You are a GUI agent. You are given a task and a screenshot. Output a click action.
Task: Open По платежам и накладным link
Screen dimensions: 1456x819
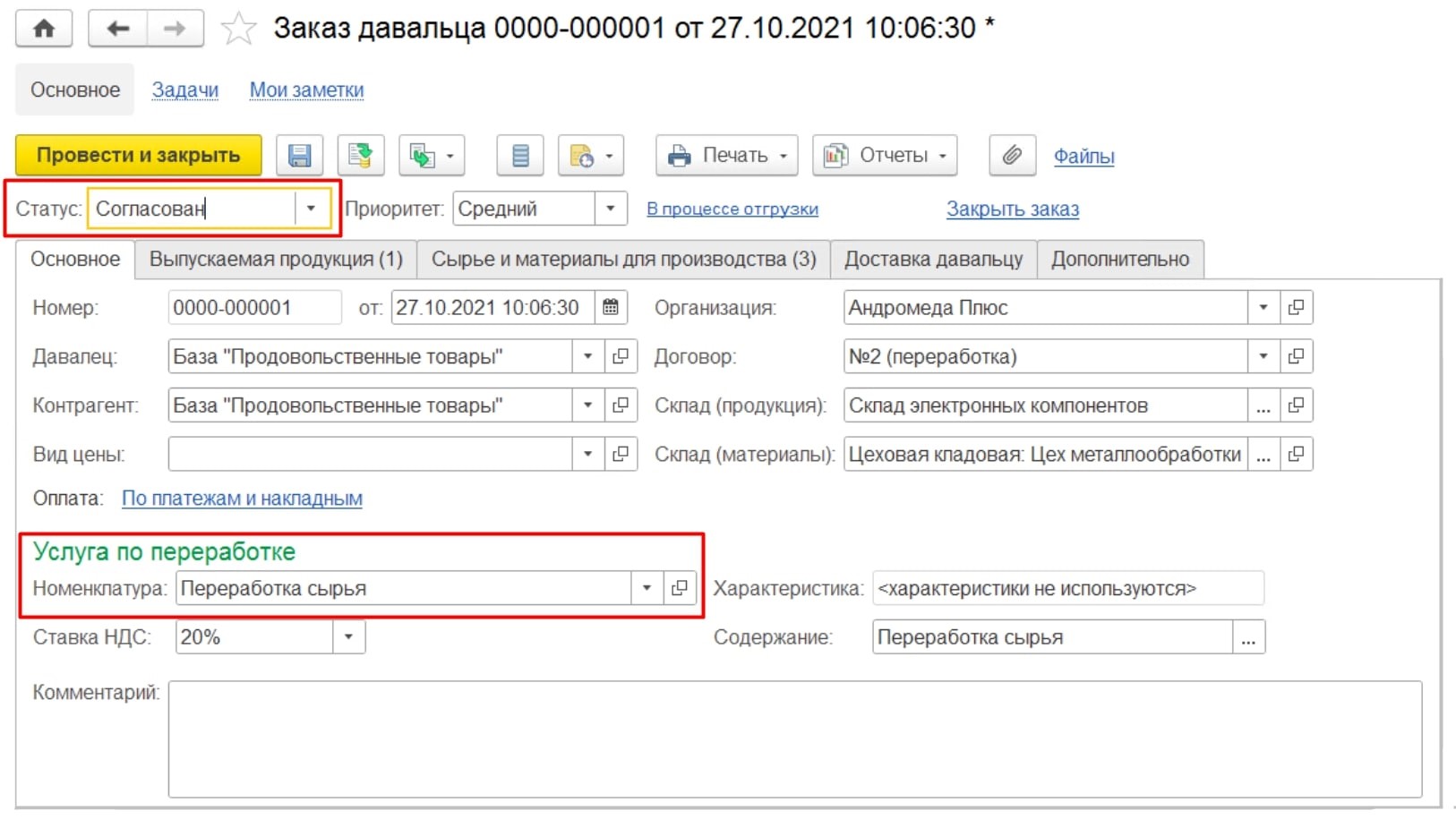242,499
